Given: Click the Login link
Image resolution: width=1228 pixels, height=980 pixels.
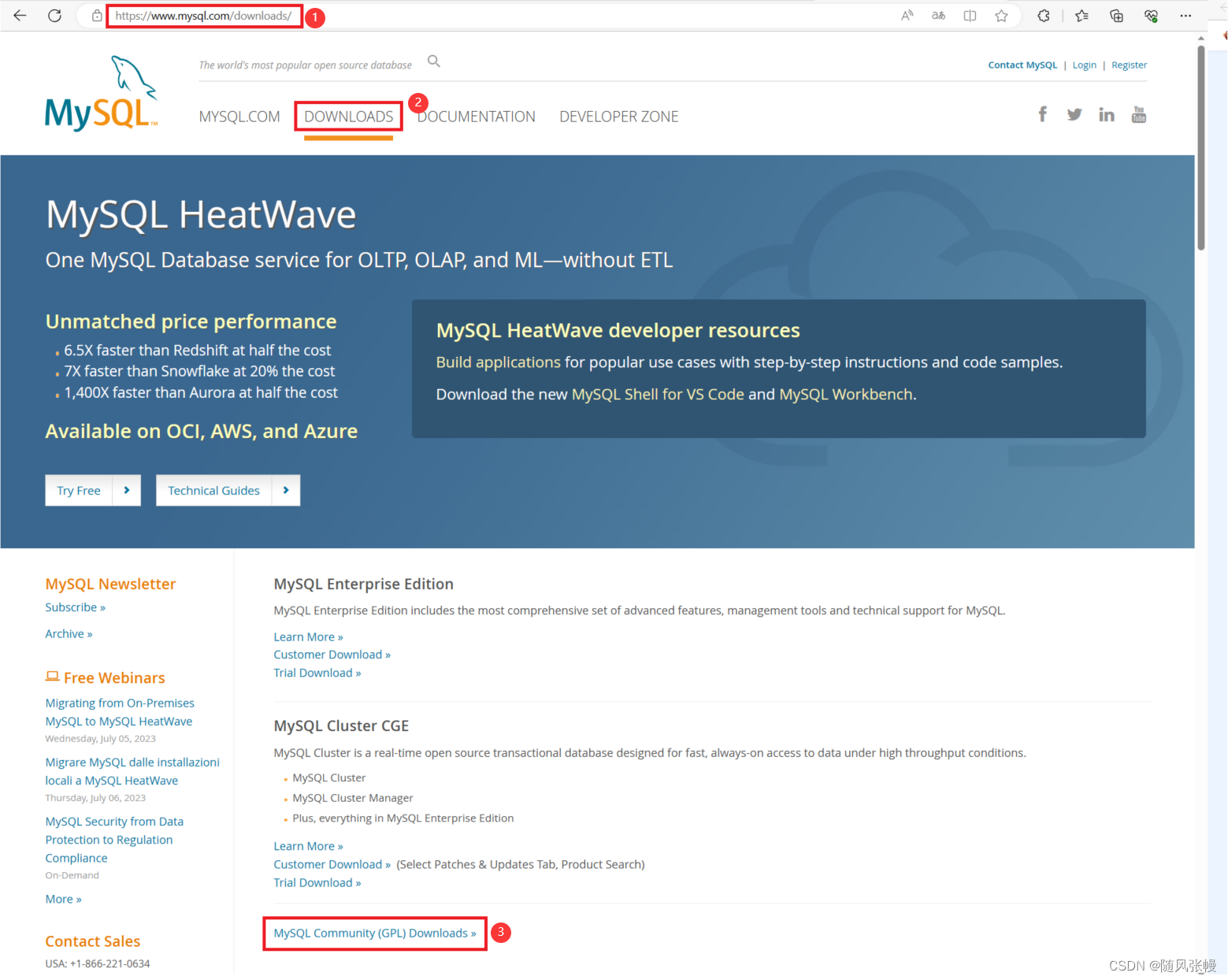Looking at the screenshot, I should point(1084,65).
